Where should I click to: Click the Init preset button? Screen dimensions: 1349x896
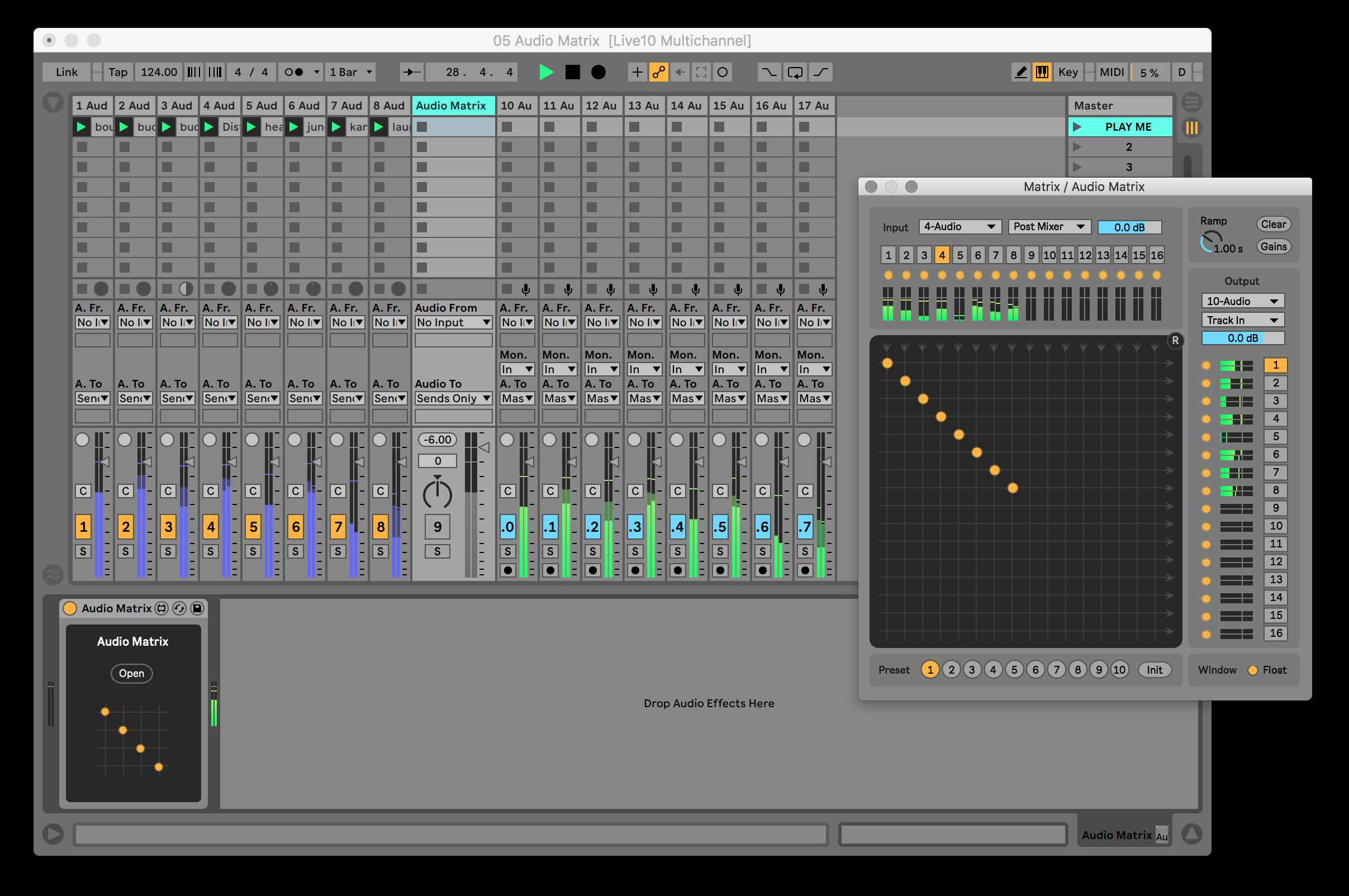[x=1154, y=670]
